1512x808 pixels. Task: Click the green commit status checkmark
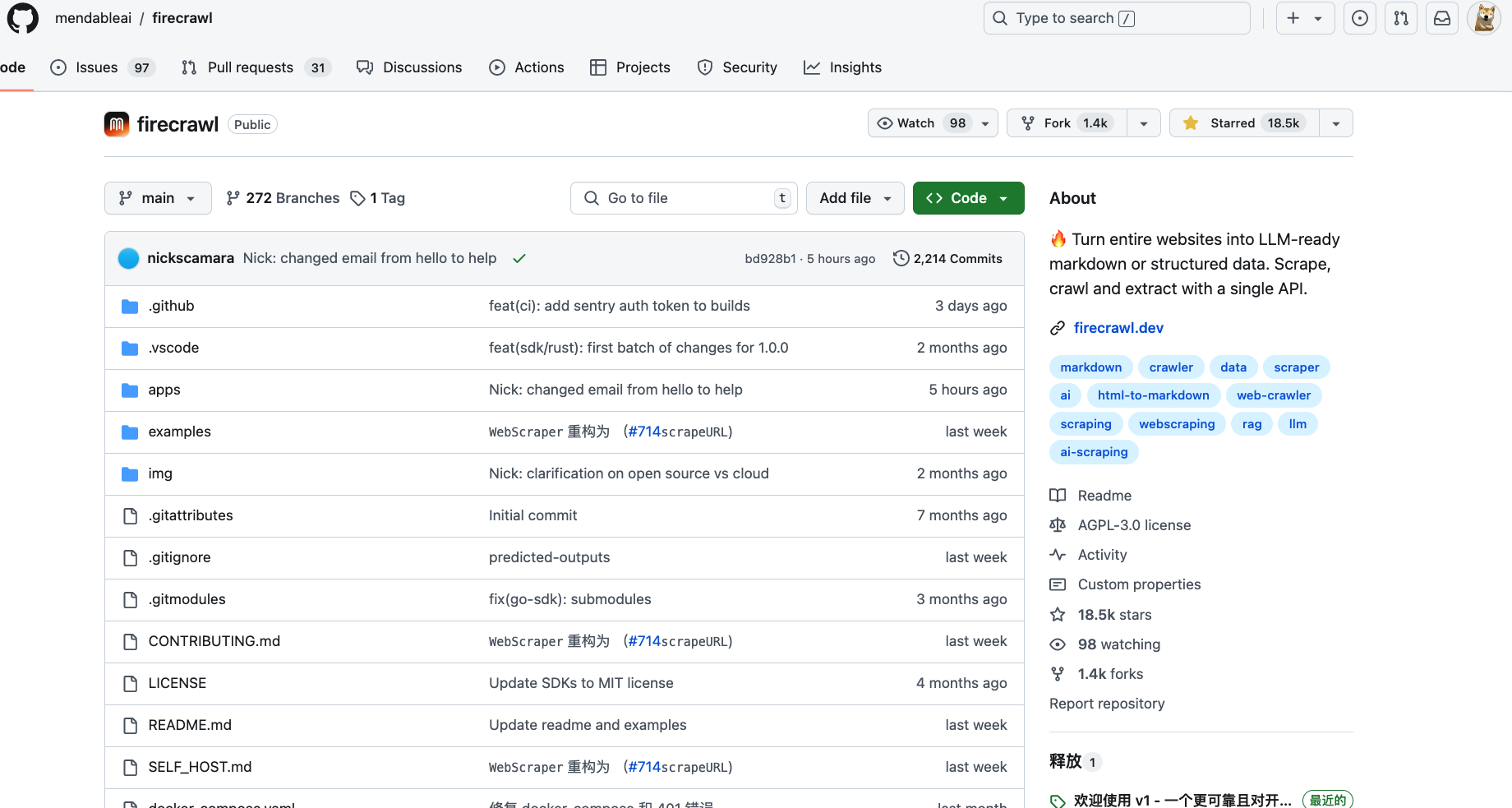point(519,258)
